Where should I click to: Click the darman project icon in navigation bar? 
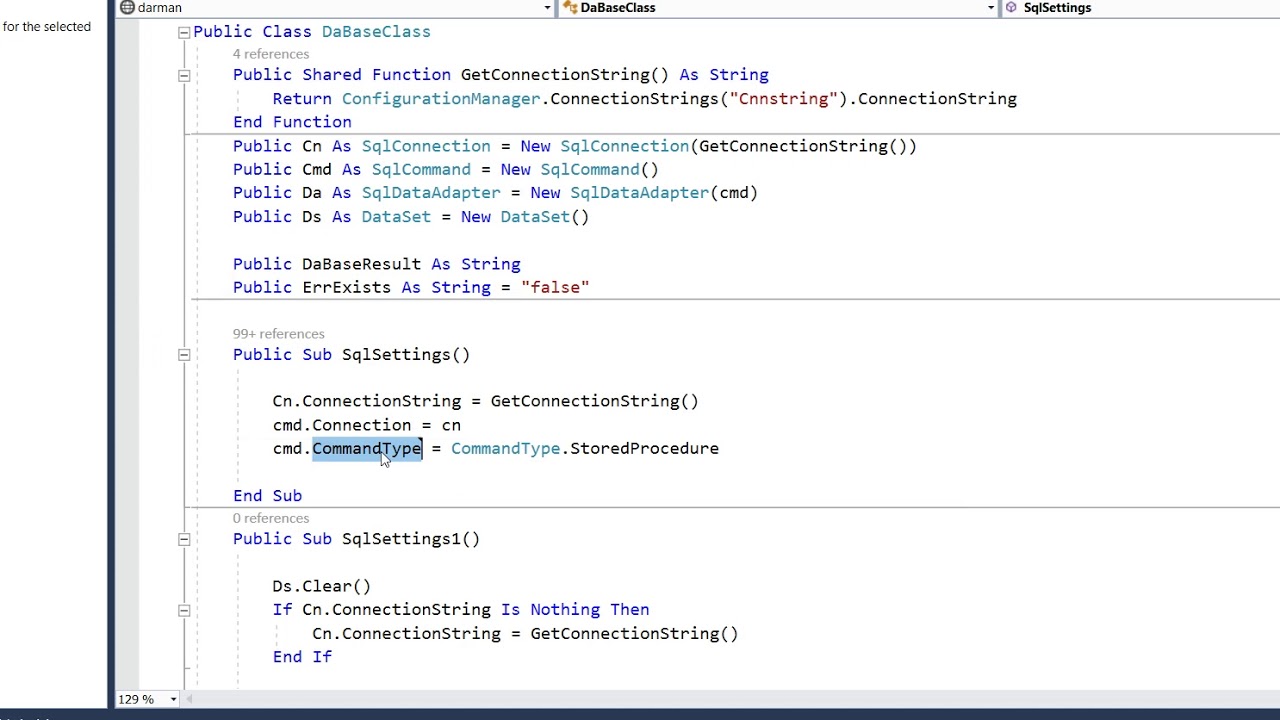click(127, 8)
